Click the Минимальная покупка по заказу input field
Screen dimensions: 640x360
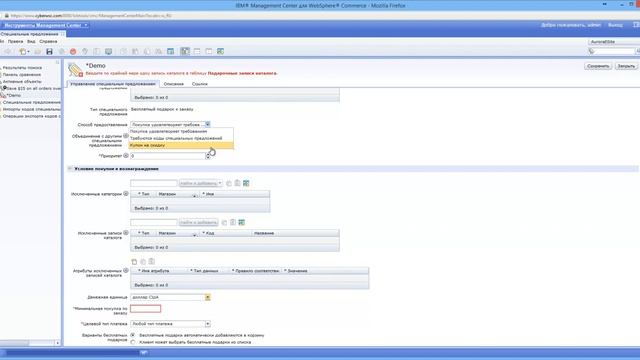pyautogui.click(x=145, y=309)
